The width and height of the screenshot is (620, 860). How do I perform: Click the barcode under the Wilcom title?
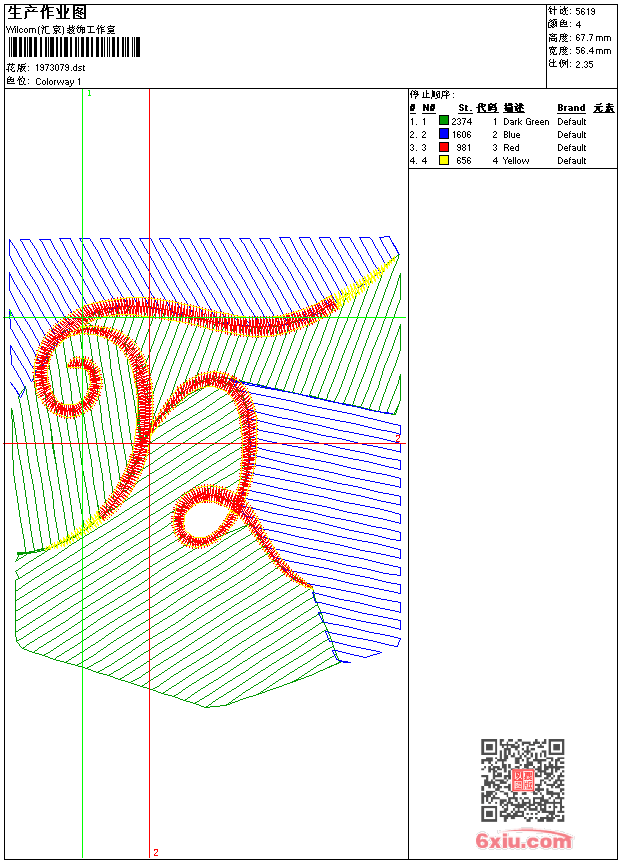pos(73,48)
